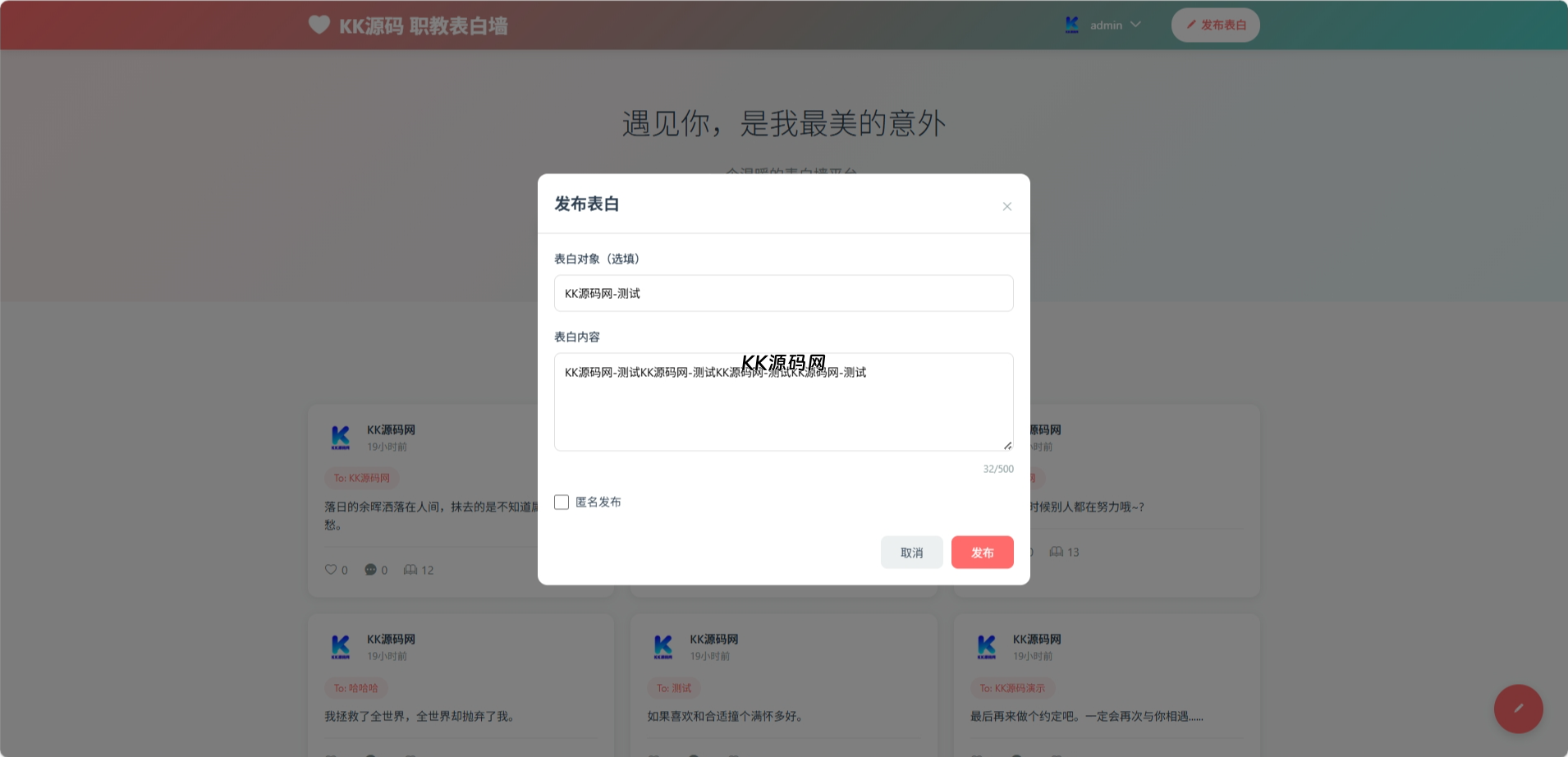The width and height of the screenshot is (1568, 757).
Task: Click avatar on the 我拯救了全世界 post
Action: pyautogui.click(x=341, y=647)
